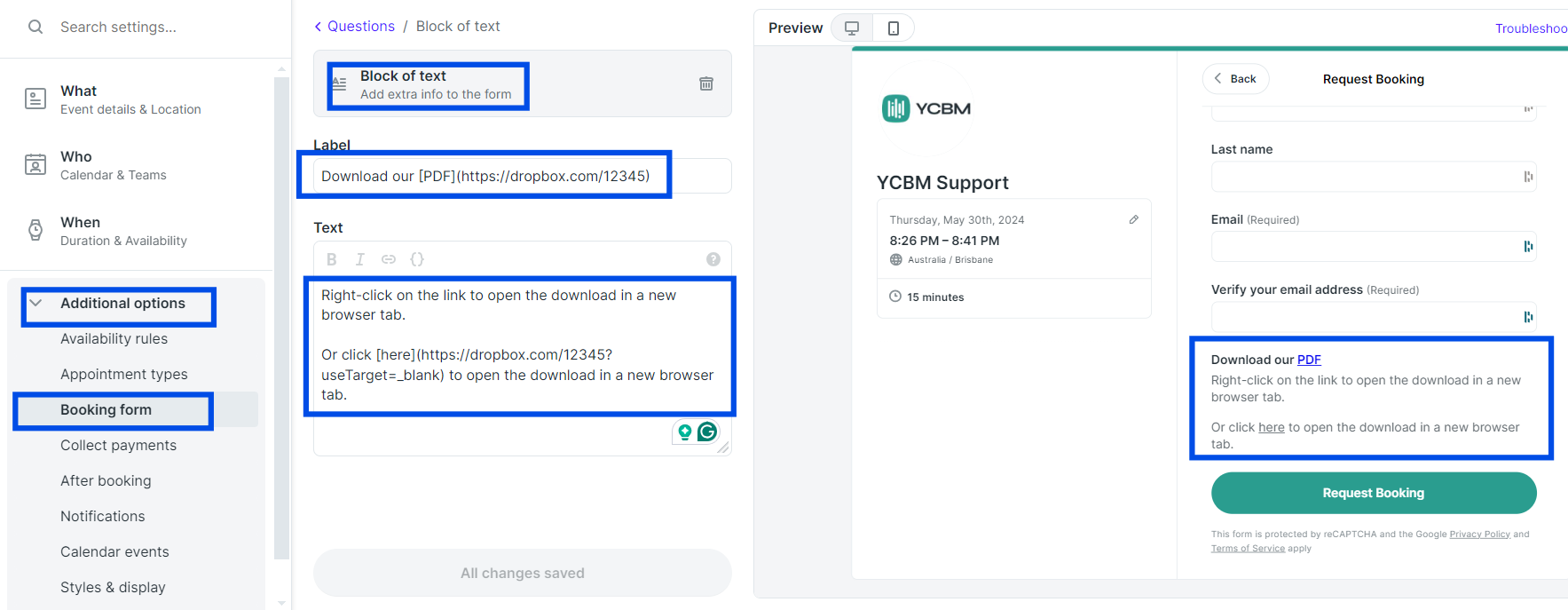Open Collect payments settings
Viewport: 1568px width, 610px height.
pos(118,445)
